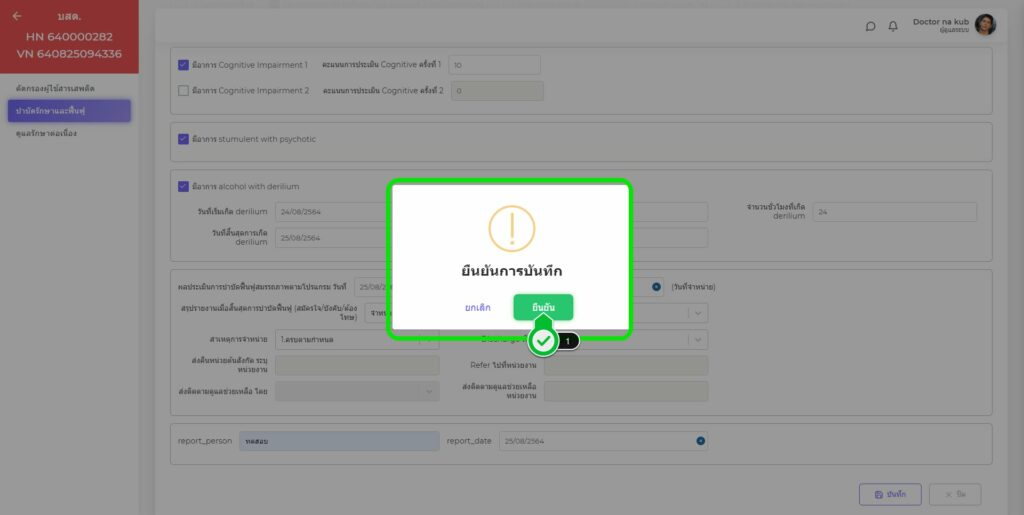The image size is (1024, 515).
Task: Click the green ยืนยัน confirm button
Action: tap(543, 307)
